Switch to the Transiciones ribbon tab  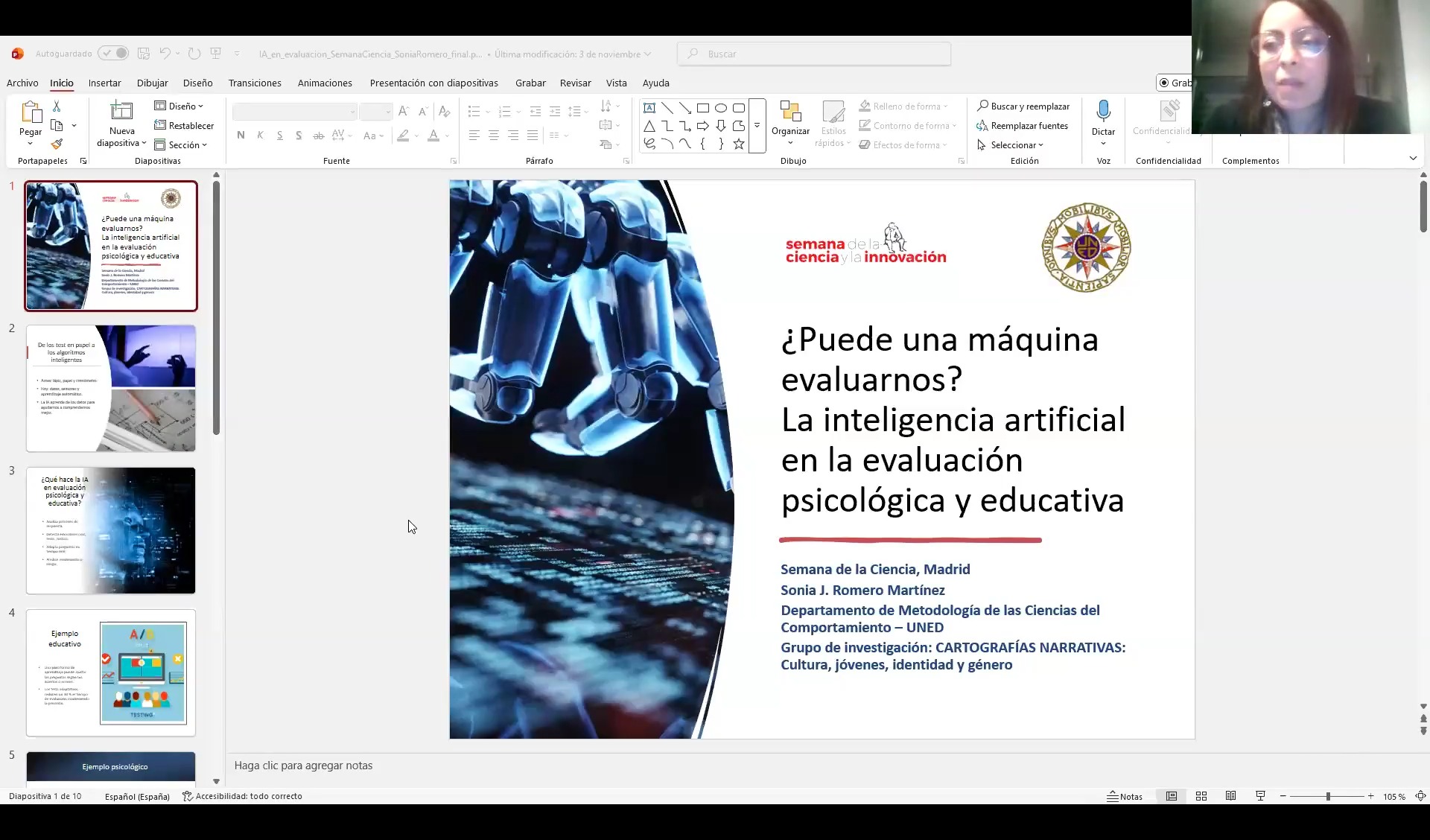[x=254, y=83]
